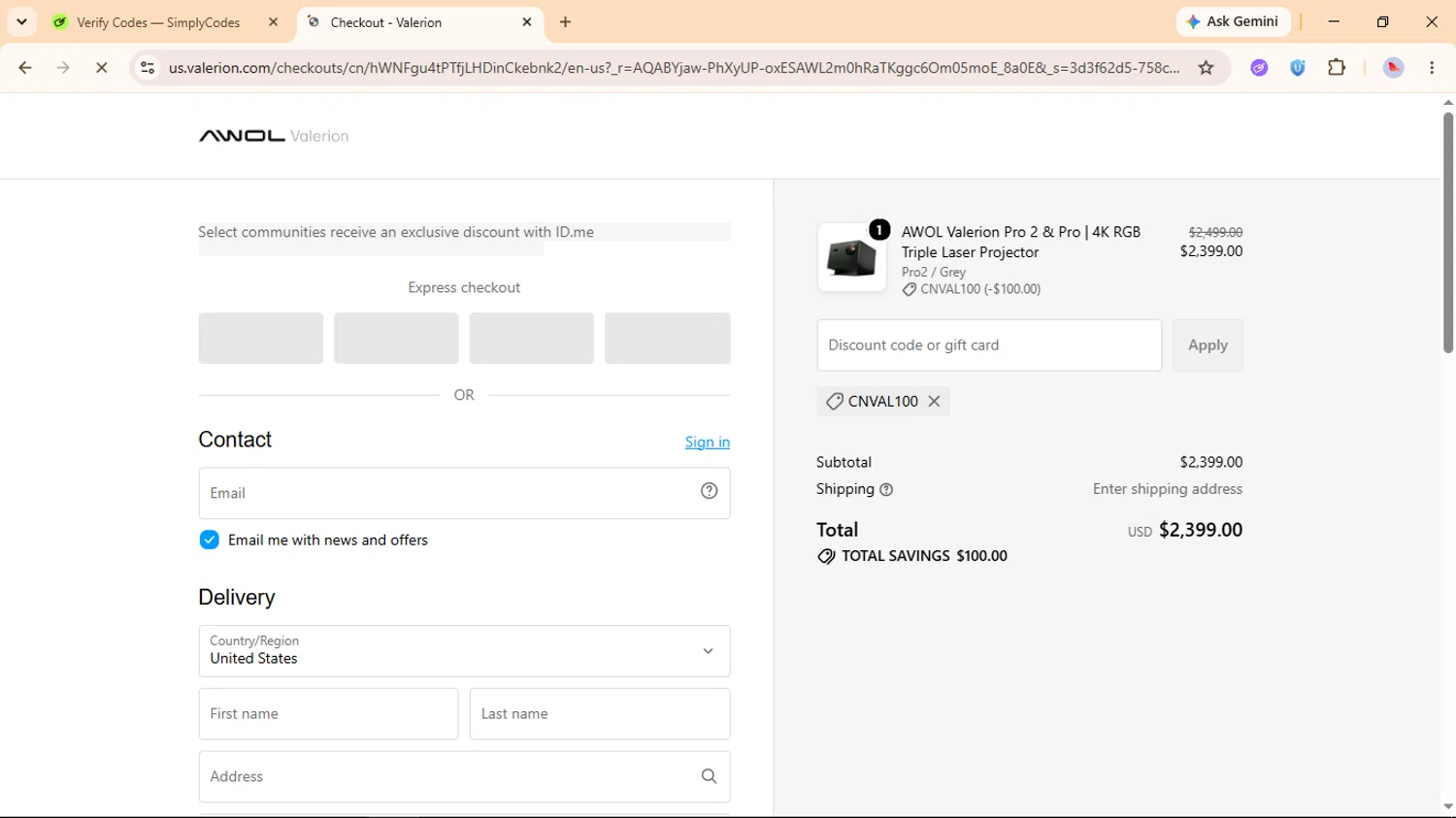Click the "TOTAL SAVINGS $100.00" text
The height and width of the screenshot is (818, 1456).
click(x=924, y=556)
